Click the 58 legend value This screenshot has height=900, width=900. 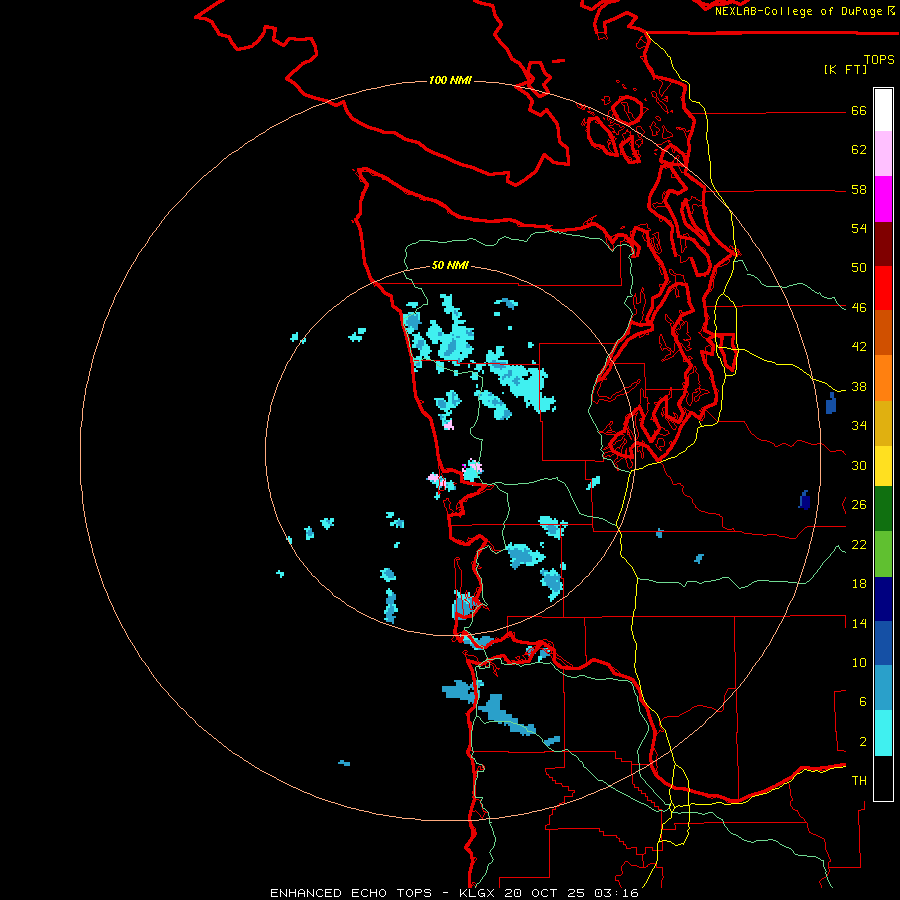coord(859,189)
